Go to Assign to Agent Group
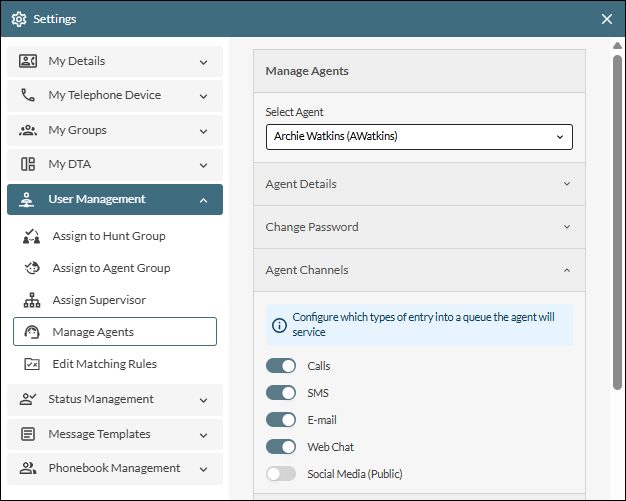Screen dimensions: 626x501 click(x=111, y=268)
